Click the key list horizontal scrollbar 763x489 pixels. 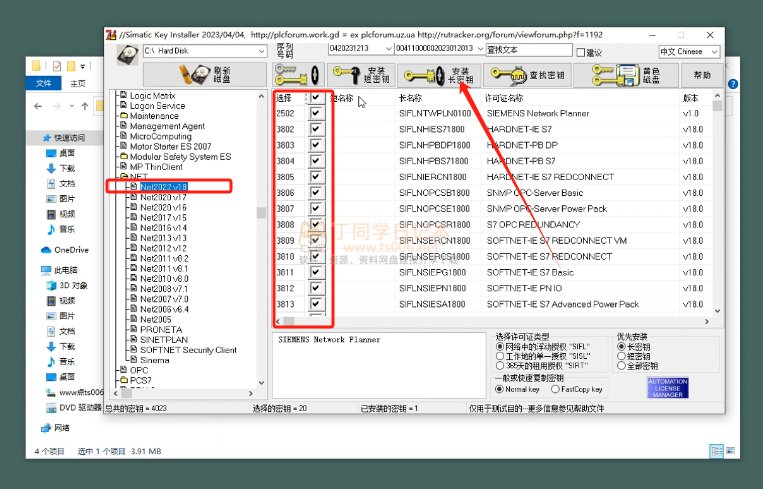click(x=493, y=321)
